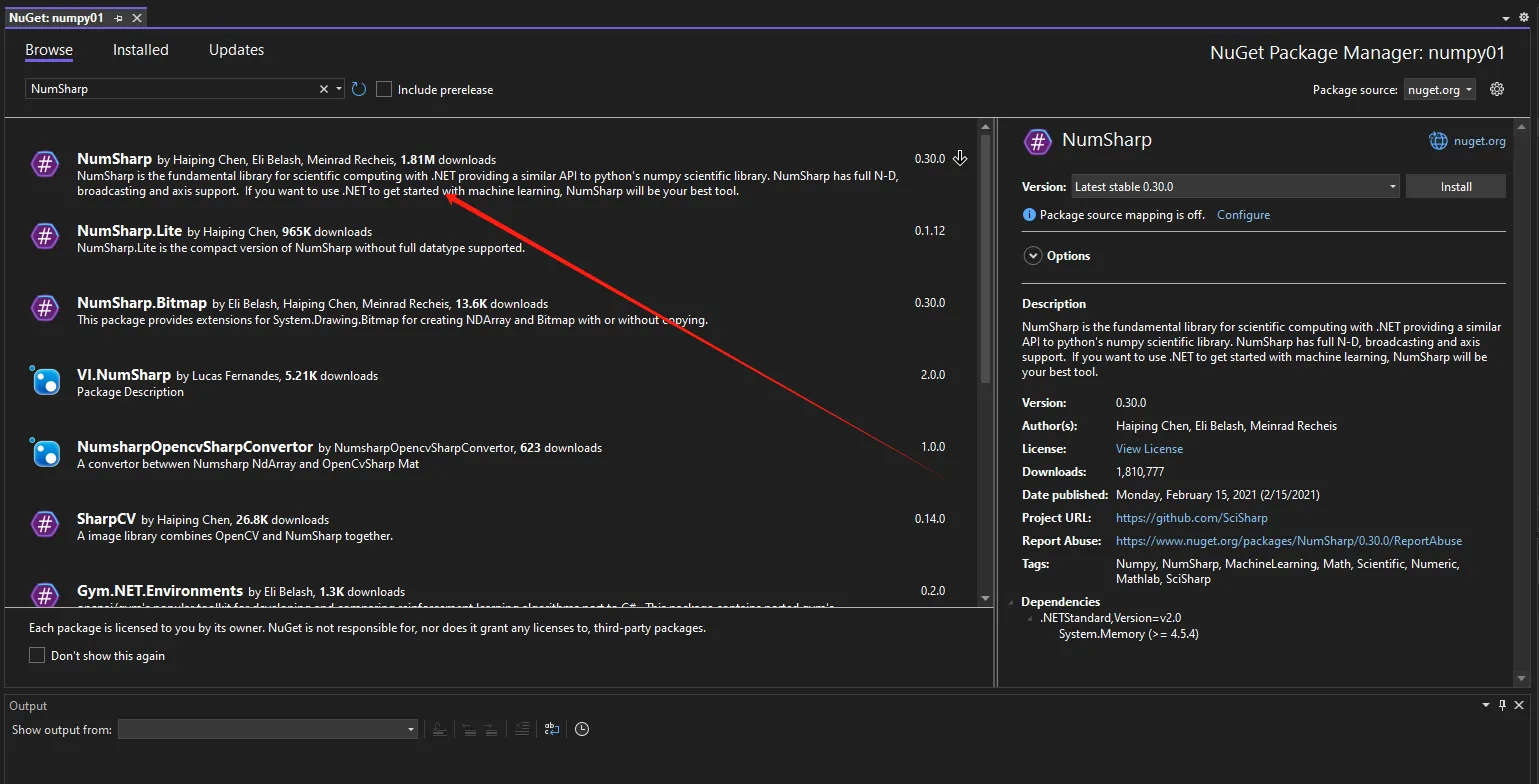Viewport: 1539px width, 784px height.
Task: Click the install arrow on the NumSharp row
Action: coord(960,158)
